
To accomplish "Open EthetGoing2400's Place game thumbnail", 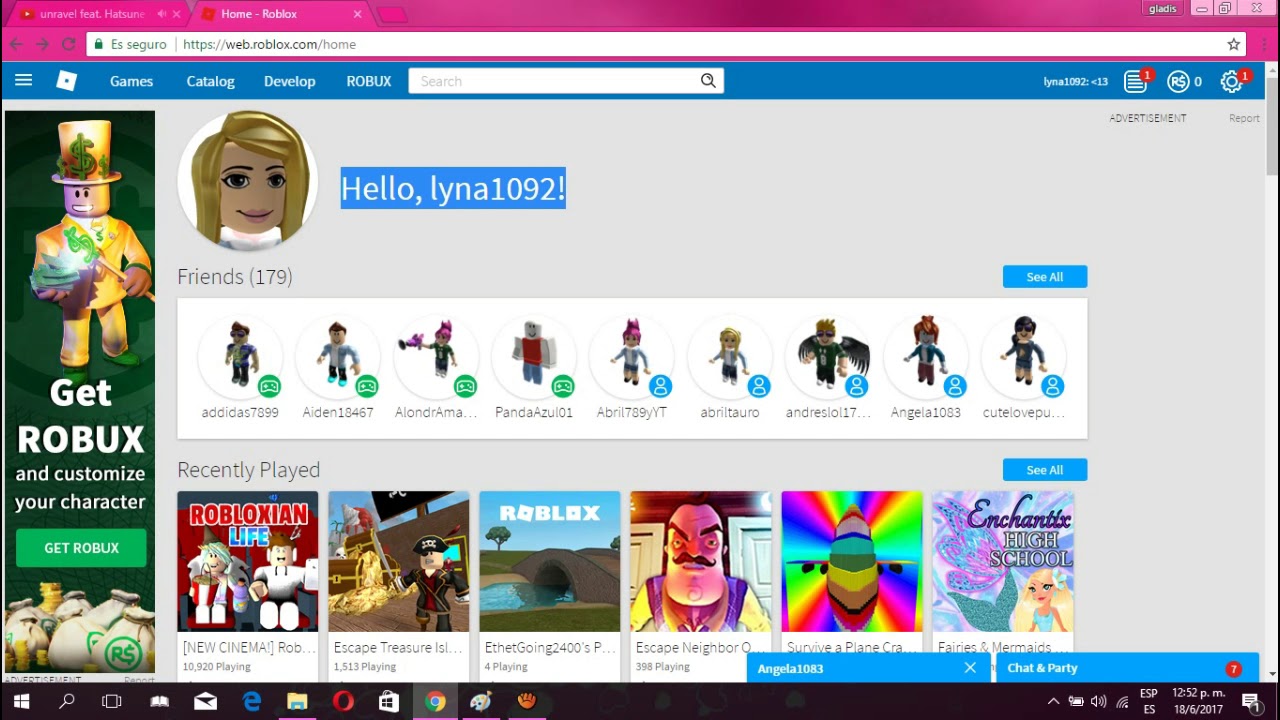I will tap(550, 561).
